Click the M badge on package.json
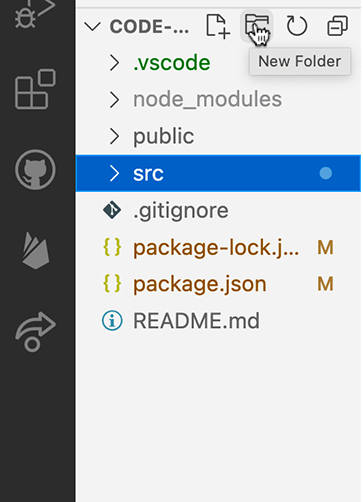The width and height of the screenshot is (363, 502). (x=325, y=284)
